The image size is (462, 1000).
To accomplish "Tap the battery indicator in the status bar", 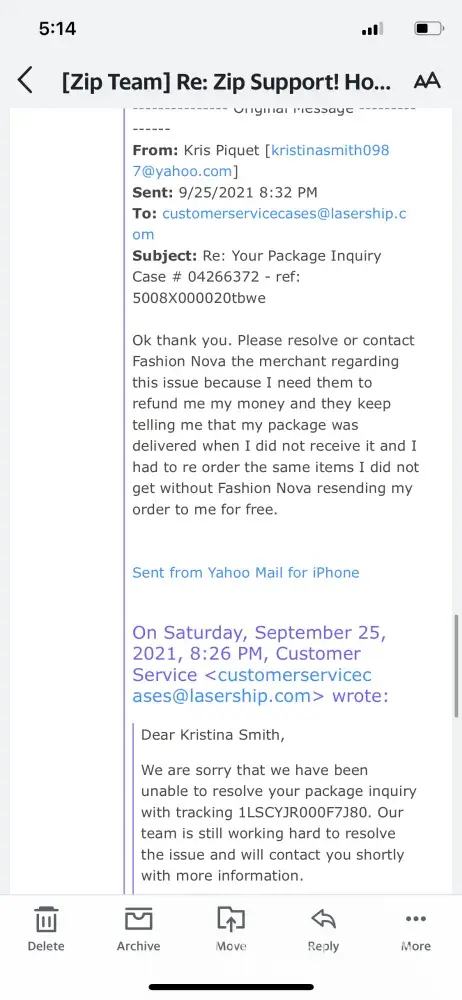I will pyautogui.click(x=429, y=29).
